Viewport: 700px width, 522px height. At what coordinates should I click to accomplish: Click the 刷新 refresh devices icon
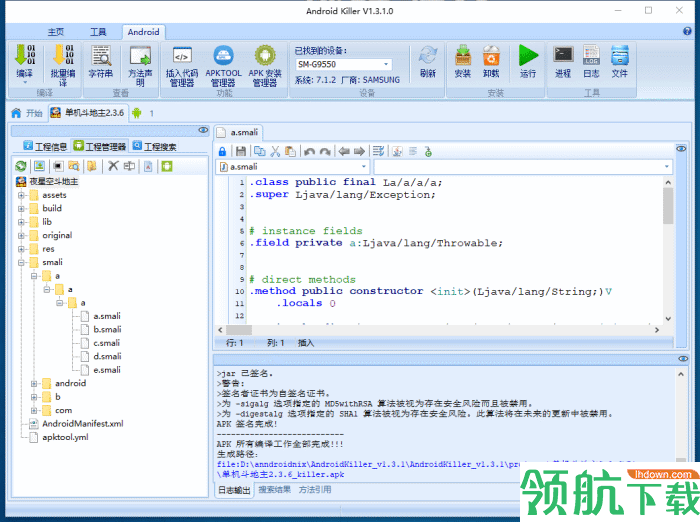428,55
